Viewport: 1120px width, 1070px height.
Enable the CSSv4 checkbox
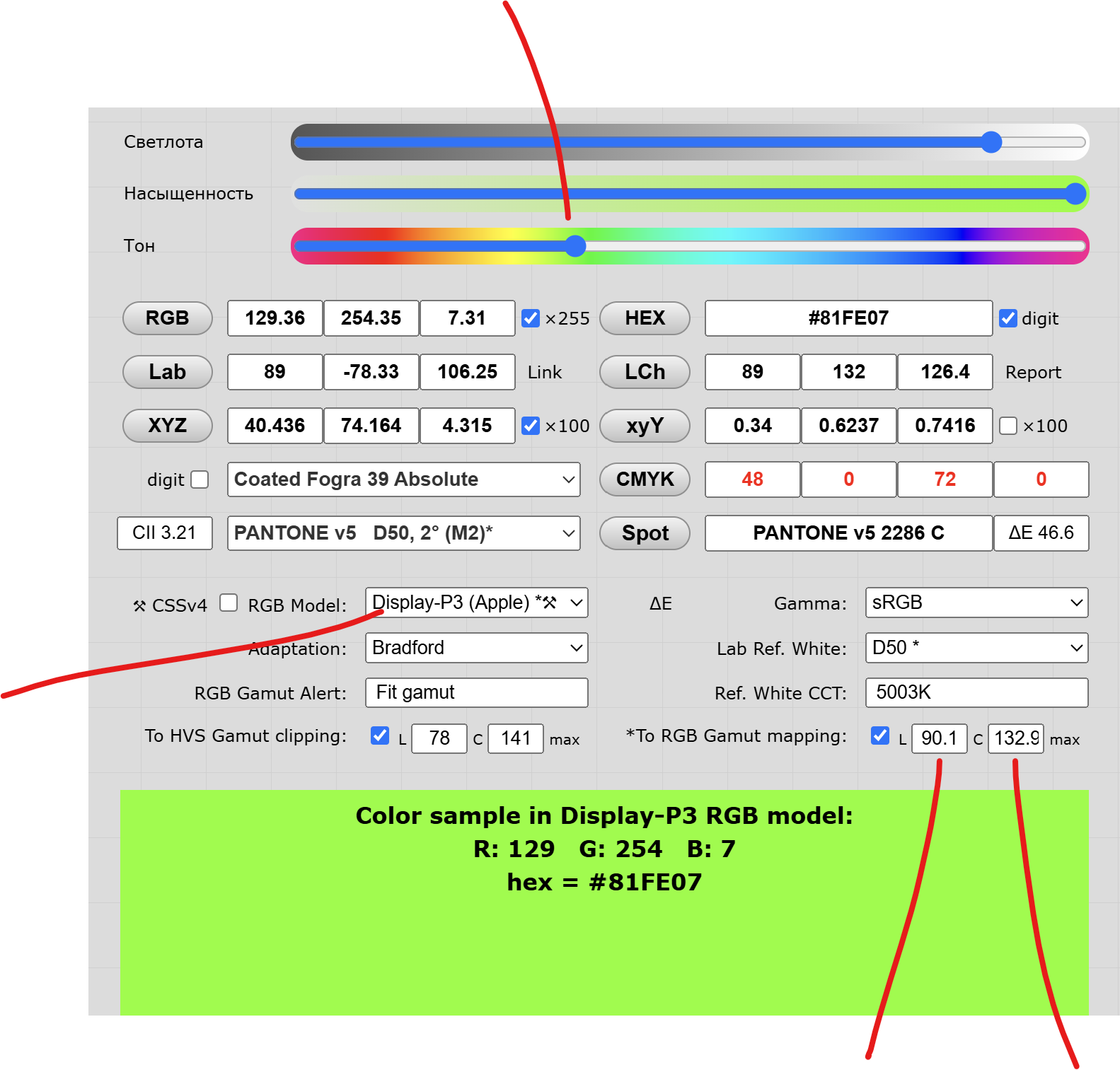point(229,603)
